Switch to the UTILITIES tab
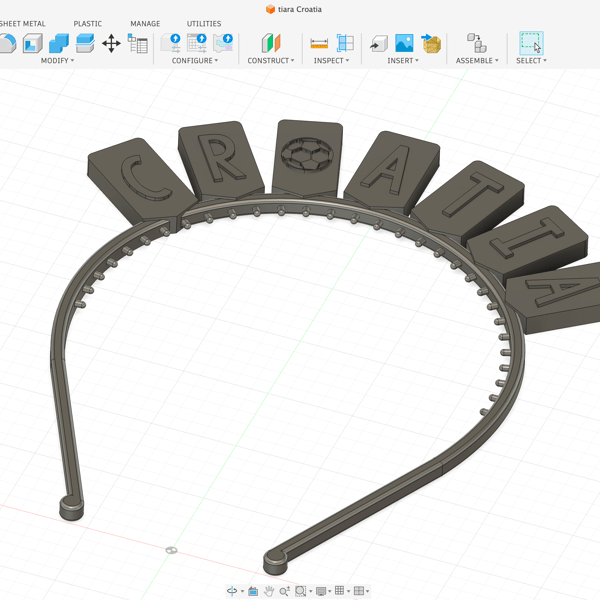This screenshot has width=600, height=600. coord(204,24)
